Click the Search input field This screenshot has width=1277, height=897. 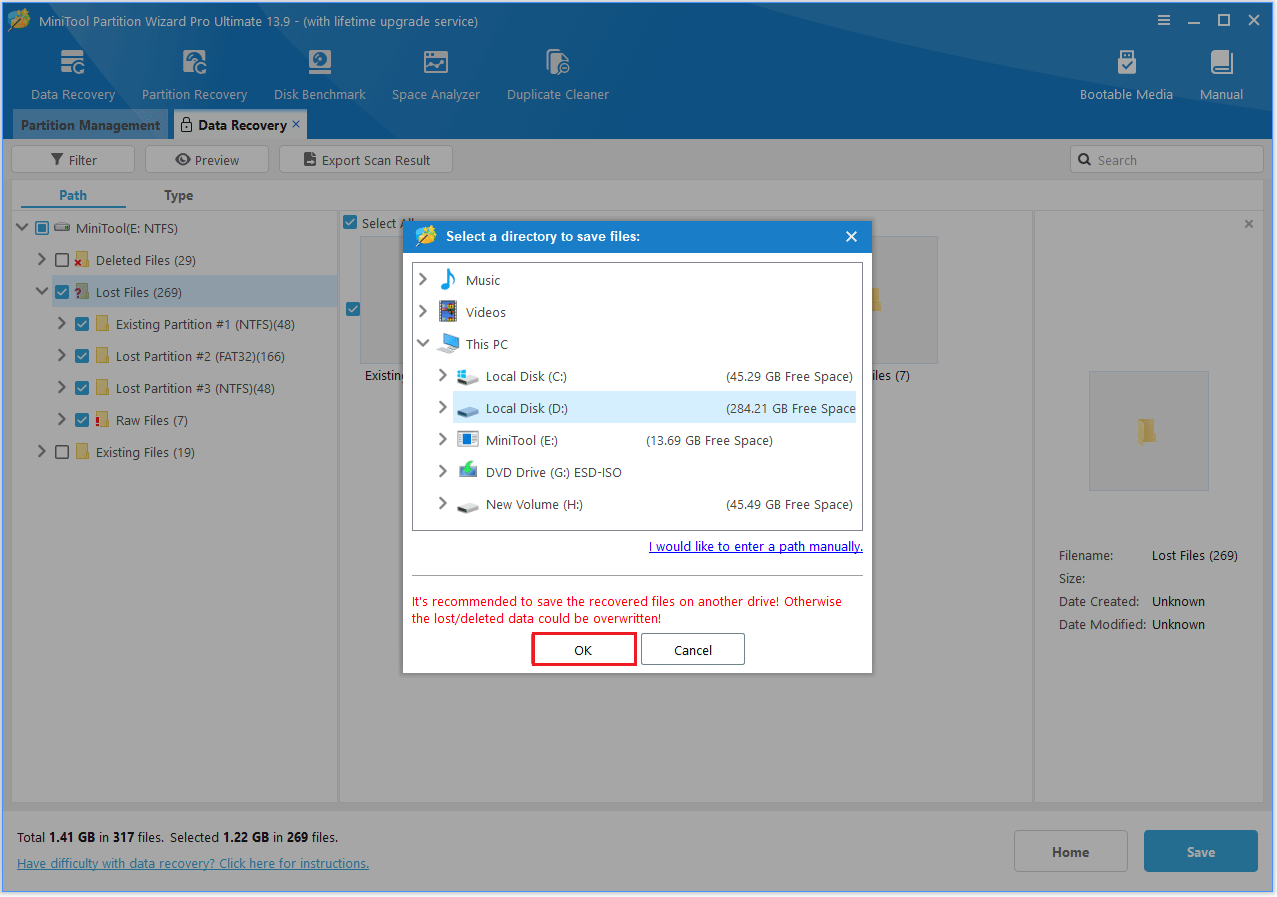1167,160
